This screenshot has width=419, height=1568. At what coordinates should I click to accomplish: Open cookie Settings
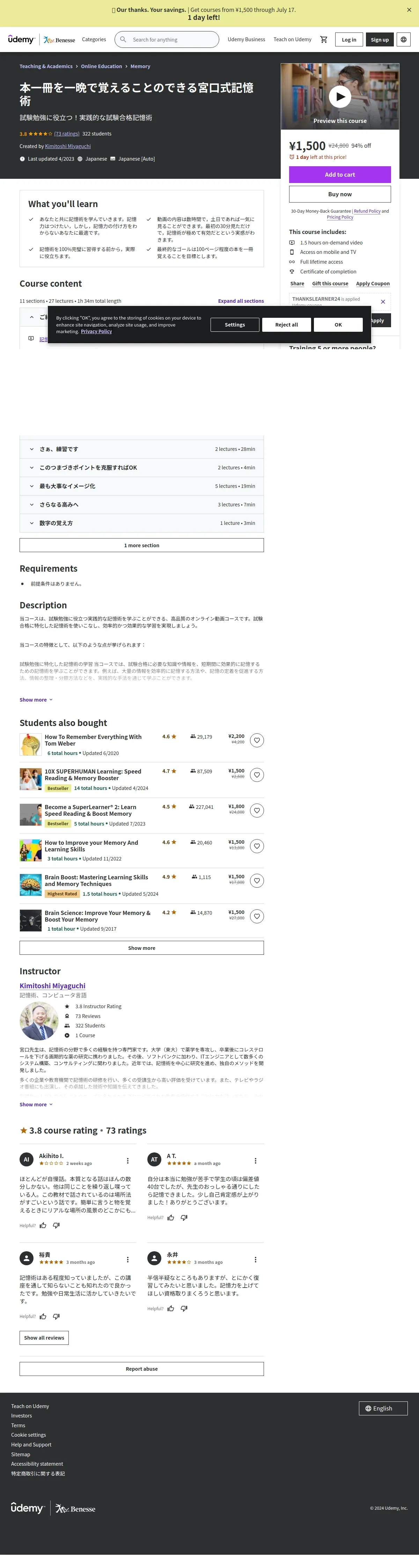[235, 324]
